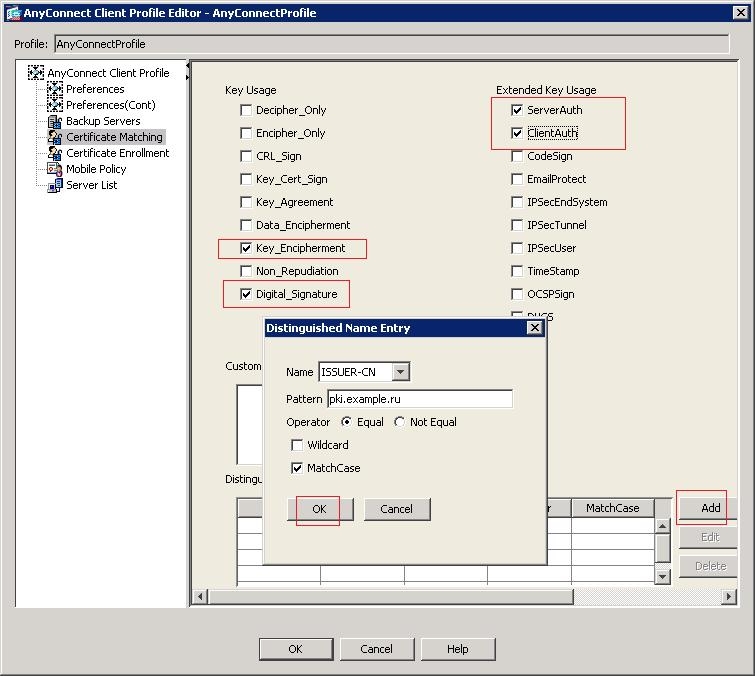
Task: Click the Certificate Enrollment tree icon
Action: click(55, 153)
